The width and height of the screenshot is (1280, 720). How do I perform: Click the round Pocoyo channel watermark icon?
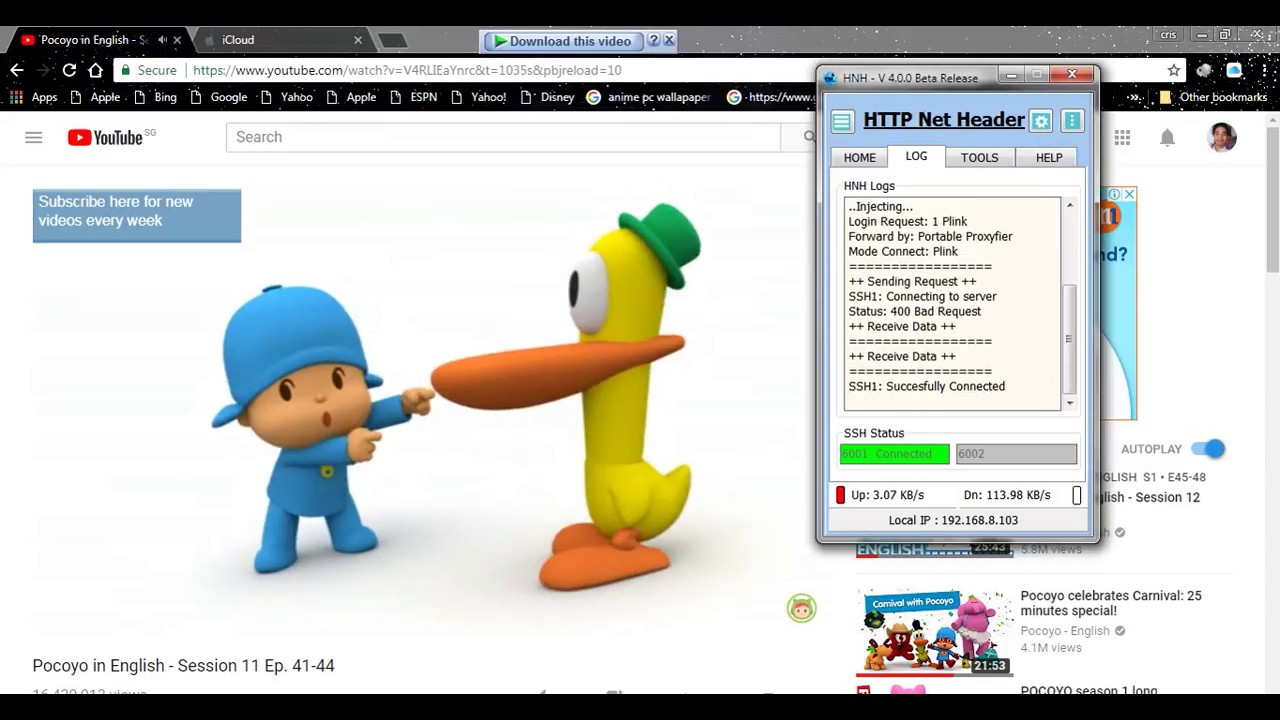point(801,608)
